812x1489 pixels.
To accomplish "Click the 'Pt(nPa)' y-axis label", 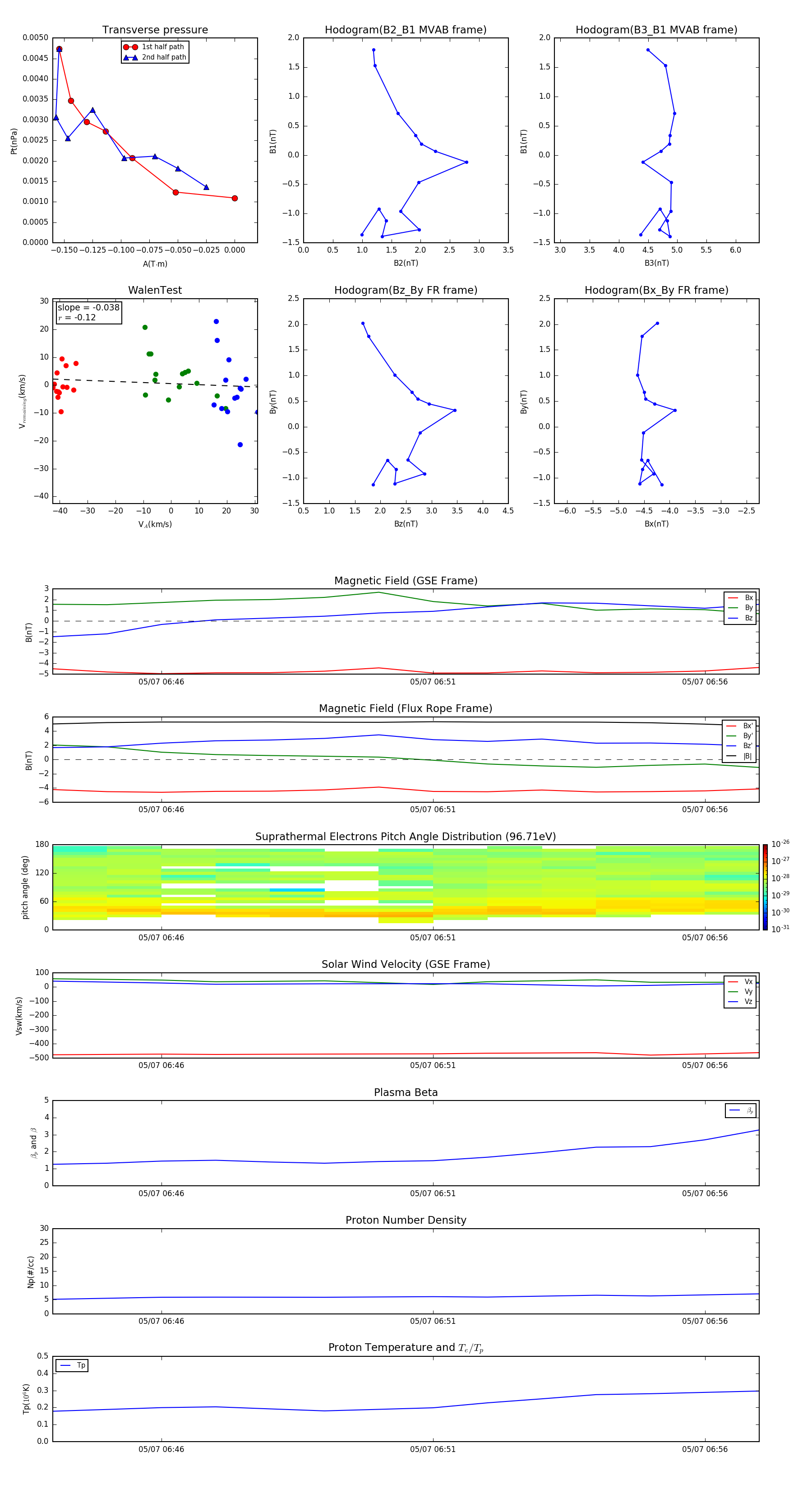I will coord(14,140).
